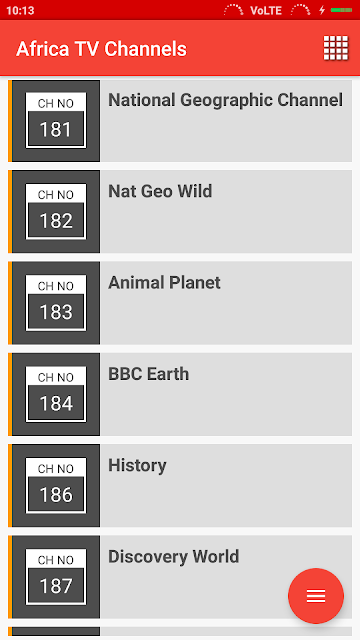360x640 pixels.
Task: Click the Africa TV Channels title
Action: click(x=101, y=49)
